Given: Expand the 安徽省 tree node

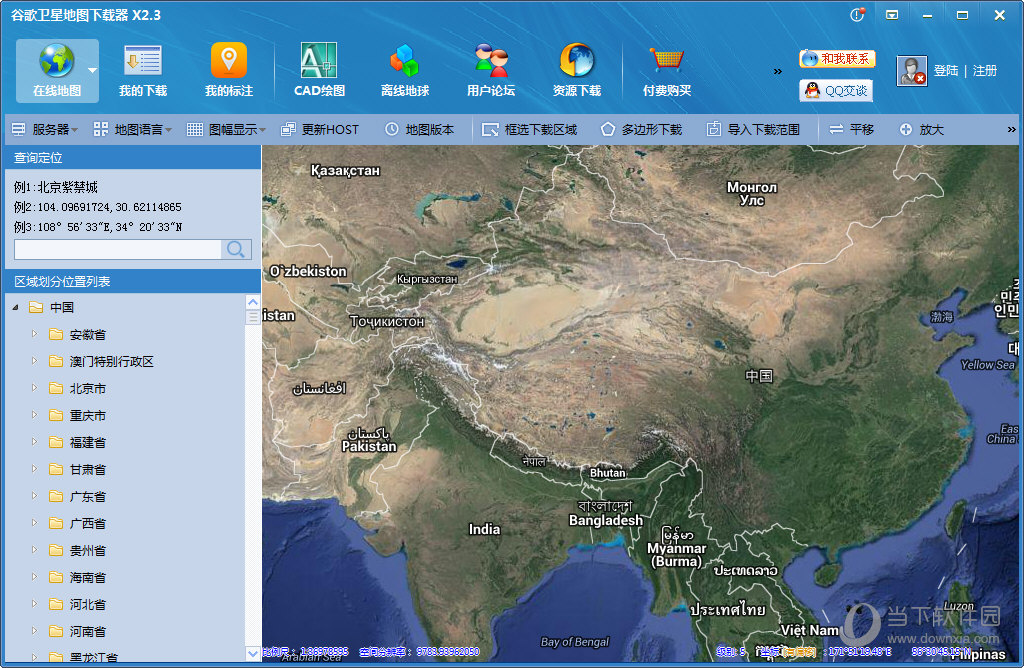Looking at the screenshot, I should click(35, 334).
